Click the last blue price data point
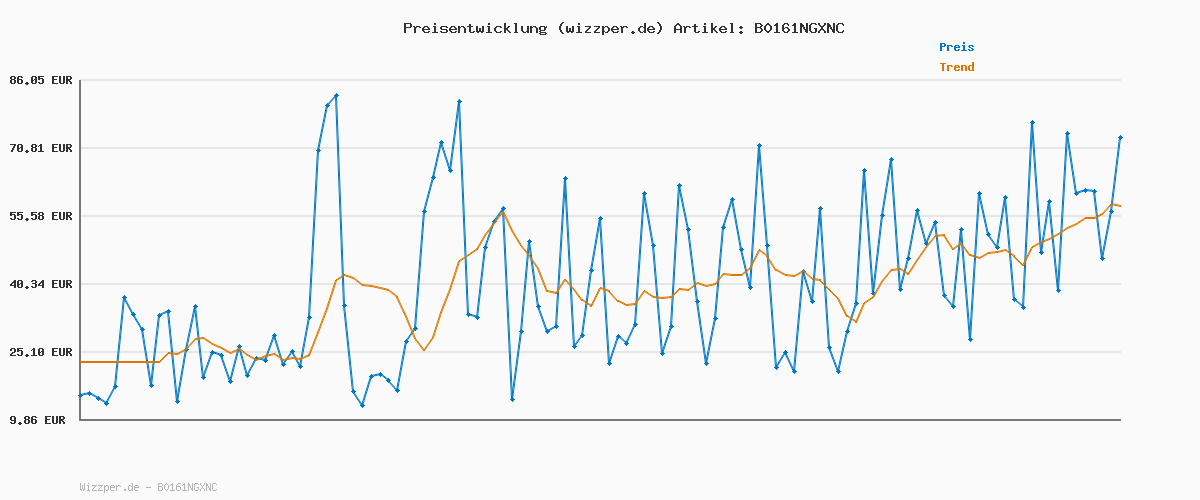This screenshot has width=1200, height=500. coord(1120,137)
